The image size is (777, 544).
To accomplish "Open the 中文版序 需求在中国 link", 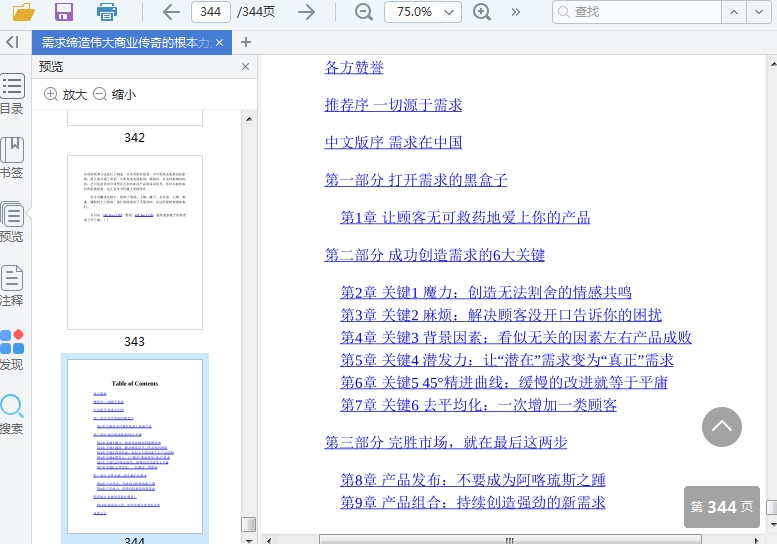I will coord(393,143).
